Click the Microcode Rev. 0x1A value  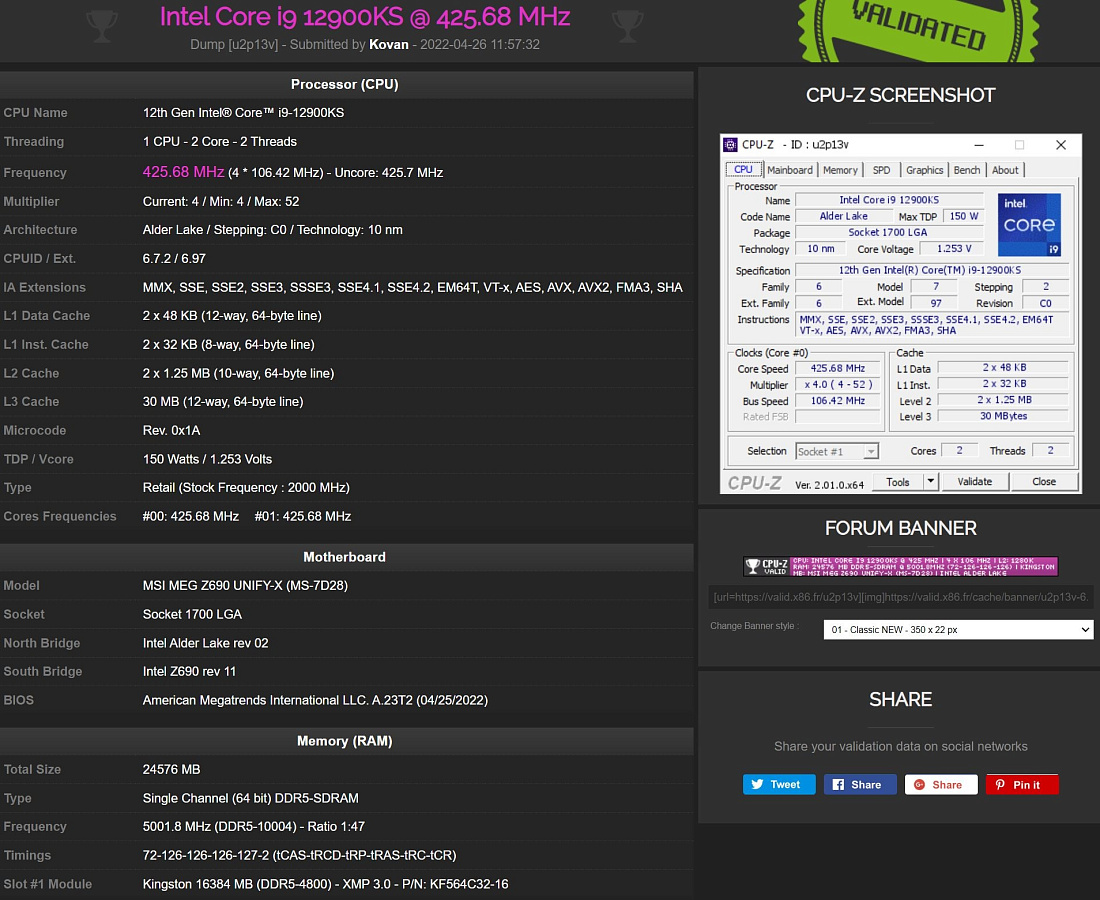click(171, 430)
